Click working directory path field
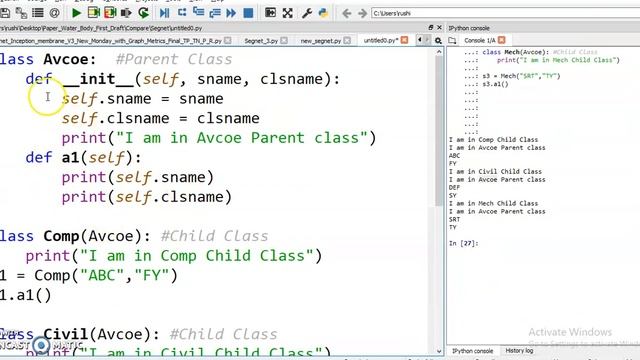This screenshot has width=640, height=360. point(505,13)
